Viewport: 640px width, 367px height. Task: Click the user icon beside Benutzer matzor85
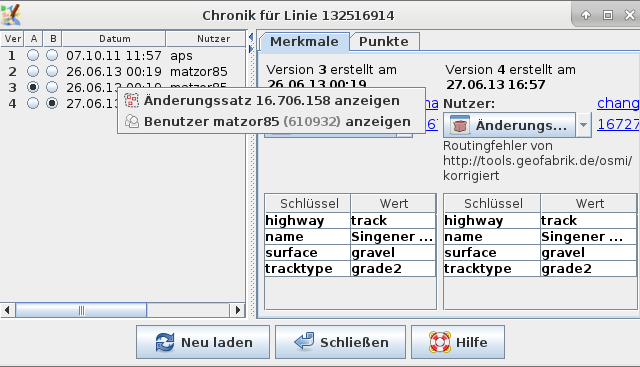click(x=132, y=122)
